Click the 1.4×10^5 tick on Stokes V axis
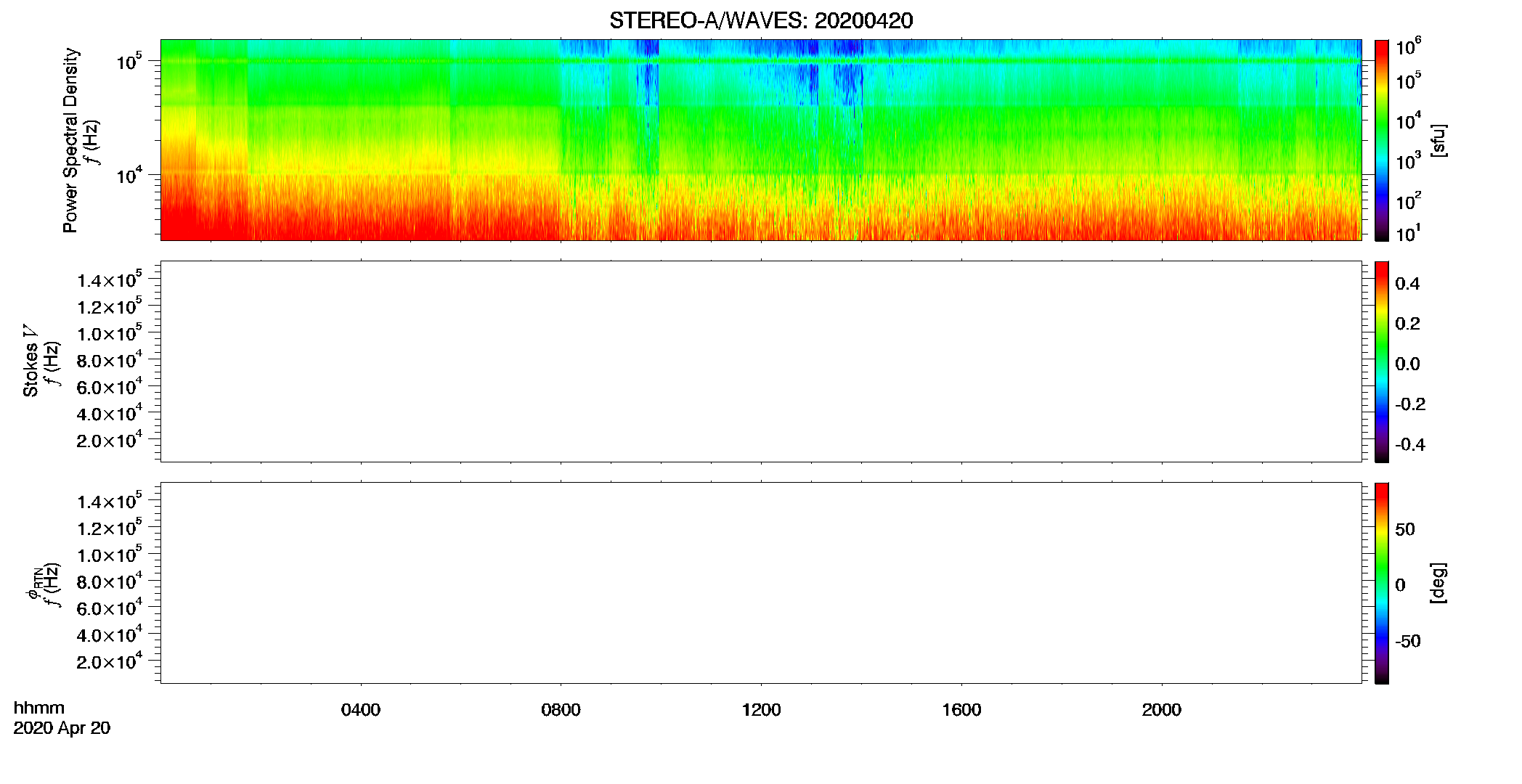 110,279
